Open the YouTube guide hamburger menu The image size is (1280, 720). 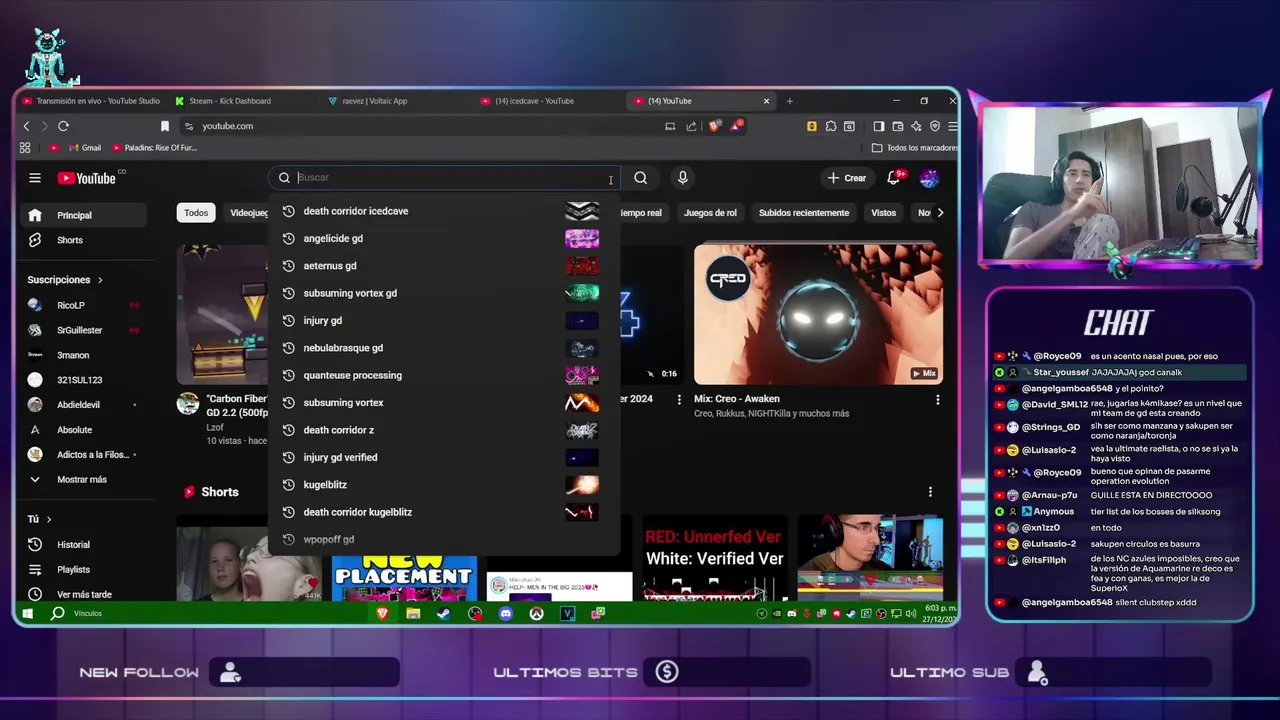(35, 178)
